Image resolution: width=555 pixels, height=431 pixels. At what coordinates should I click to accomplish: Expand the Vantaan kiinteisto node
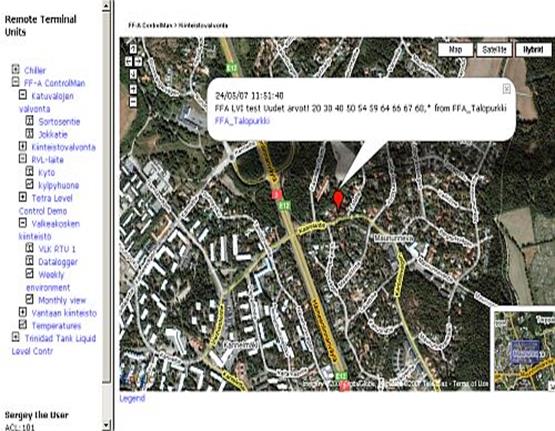point(23,312)
